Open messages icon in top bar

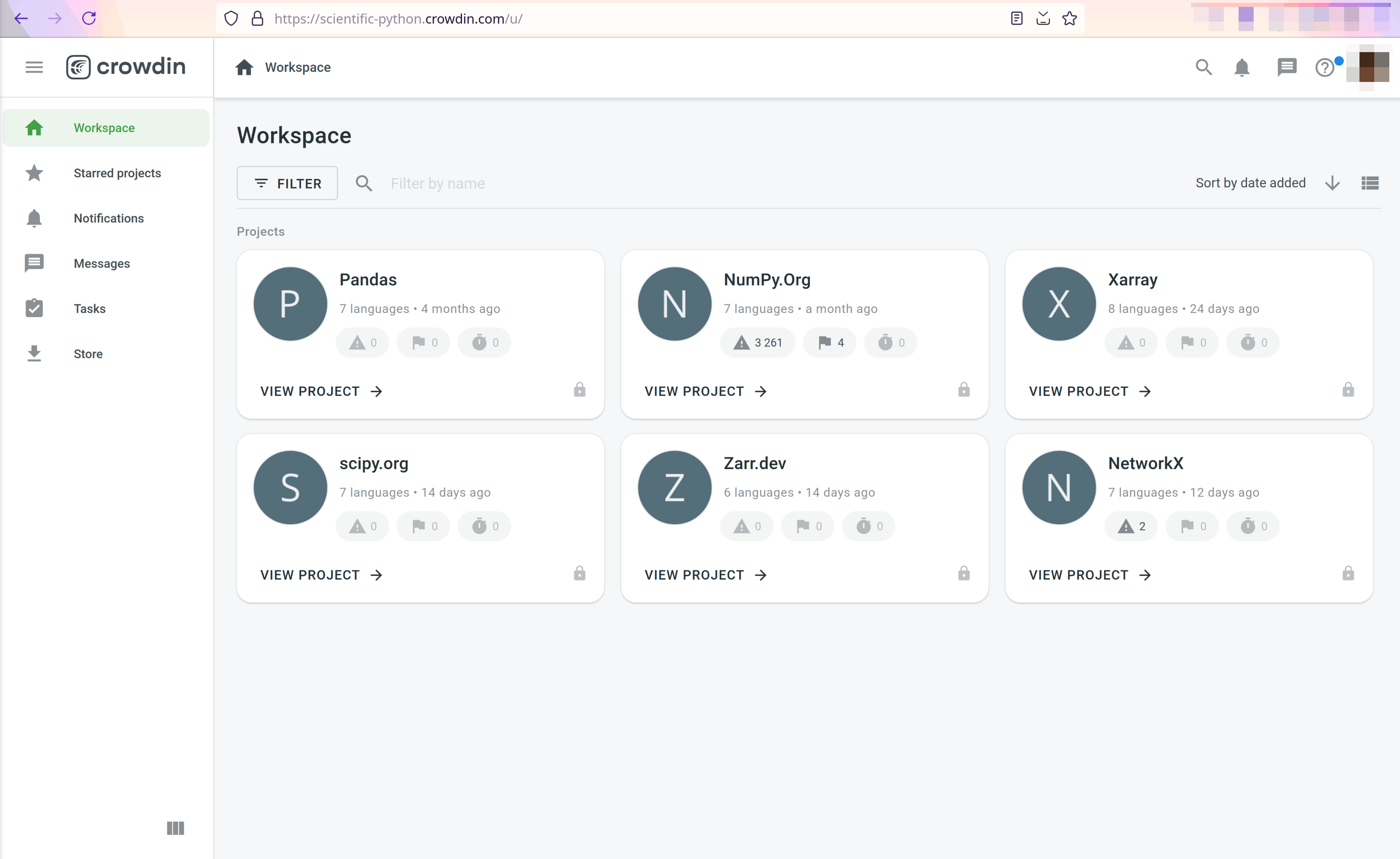pos(1287,67)
